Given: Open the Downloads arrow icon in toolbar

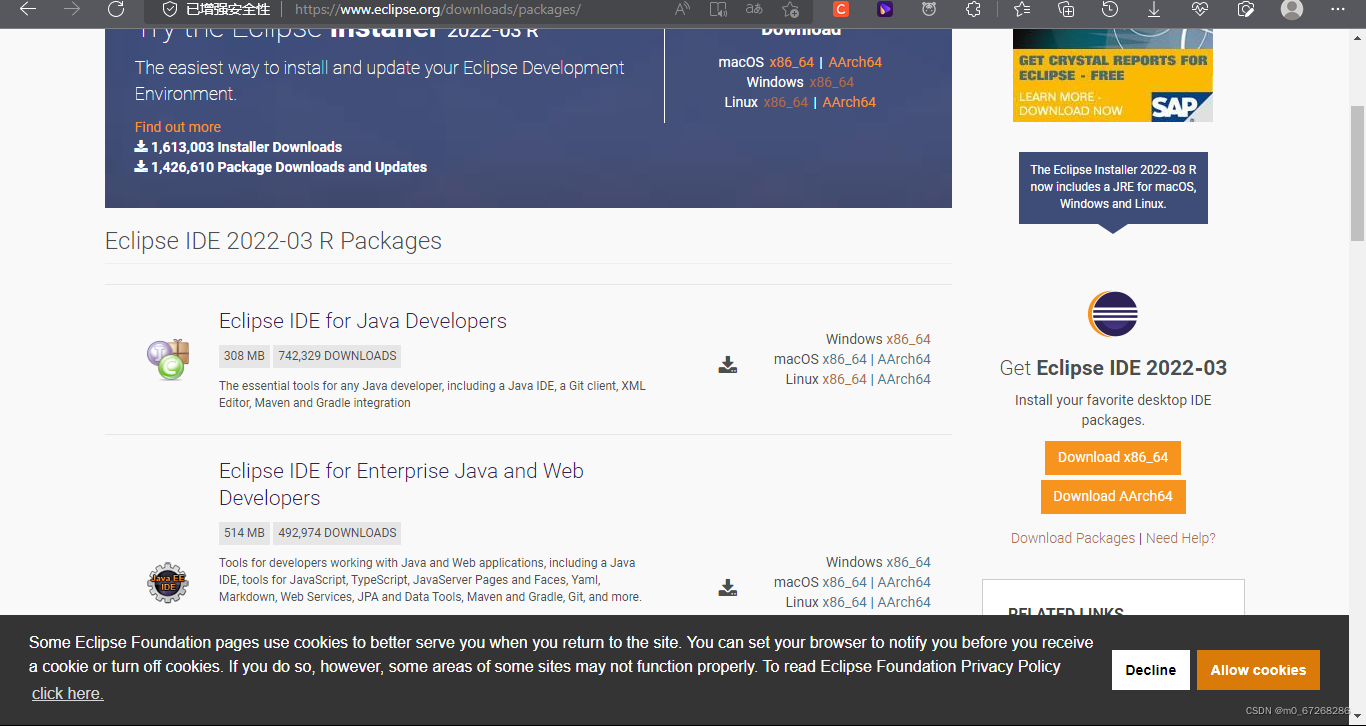Looking at the screenshot, I should pos(1154,9).
